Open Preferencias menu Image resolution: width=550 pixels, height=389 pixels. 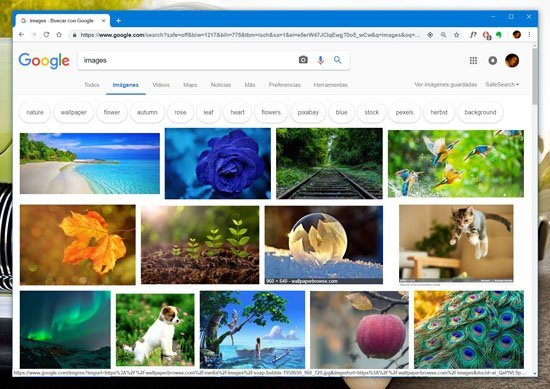tap(284, 85)
